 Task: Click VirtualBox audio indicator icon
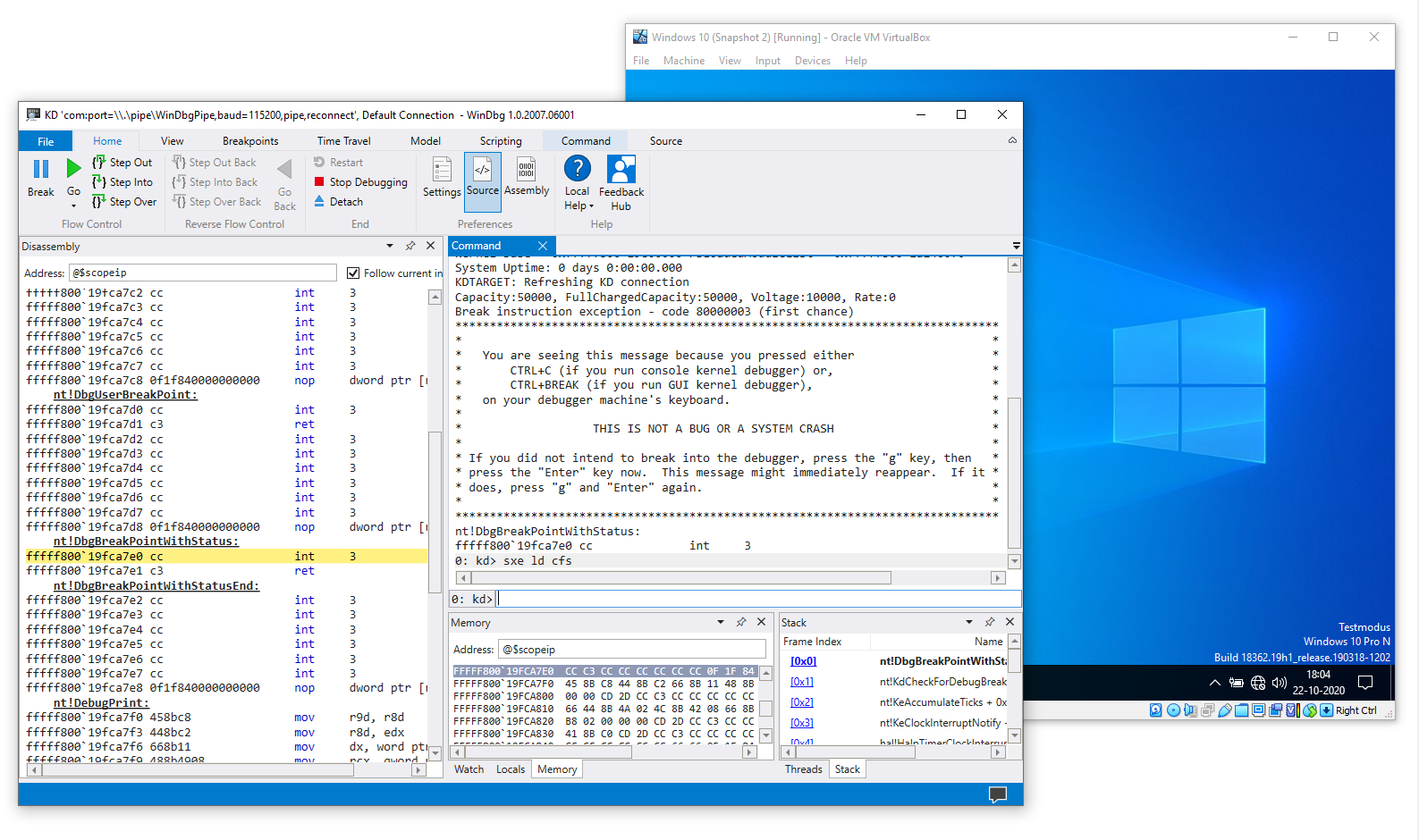click(x=1190, y=710)
